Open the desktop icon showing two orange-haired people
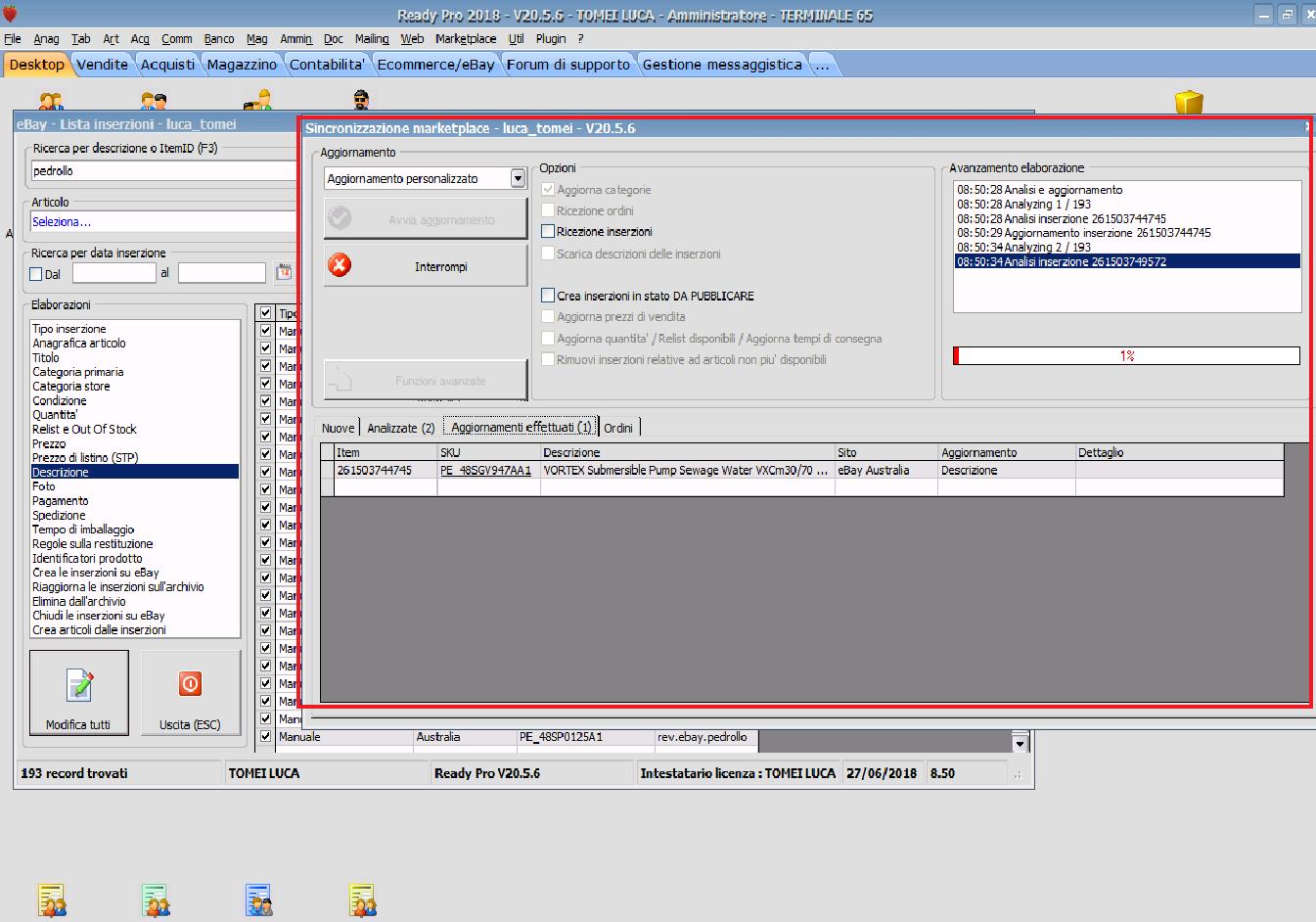The height and width of the screenshot is (922, 1316). (x=51, y=100)
